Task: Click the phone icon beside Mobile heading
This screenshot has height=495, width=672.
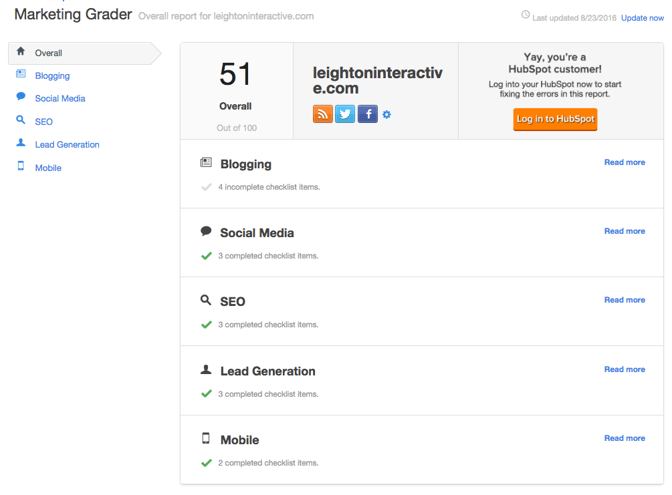Action: pos(206,438)
